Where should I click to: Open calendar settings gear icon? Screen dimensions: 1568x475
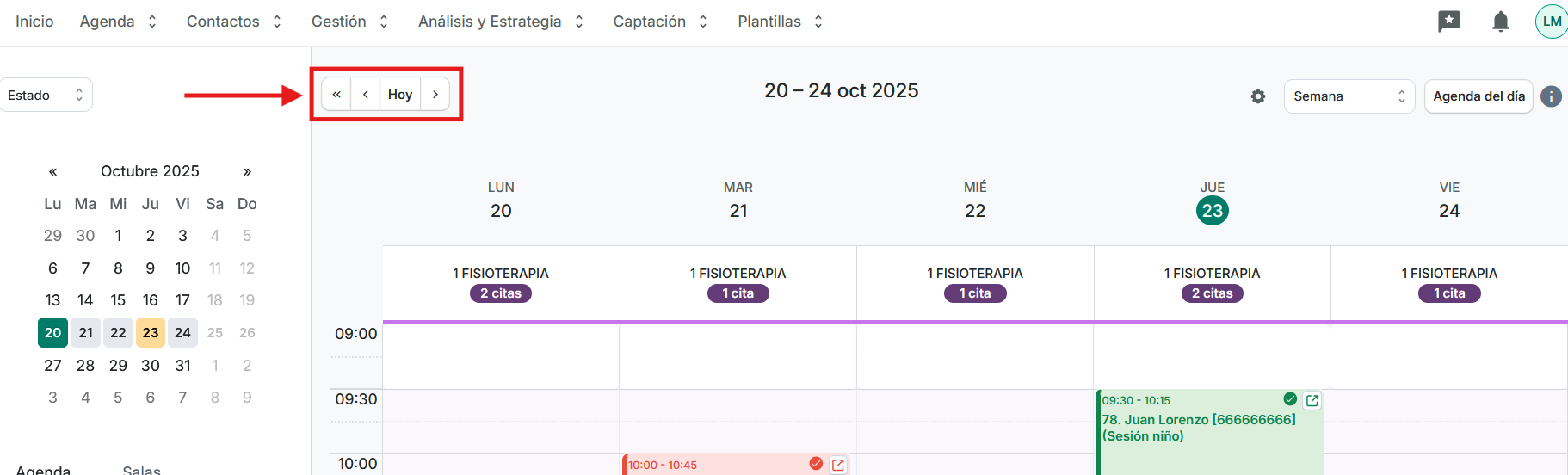click(1258, 96)
